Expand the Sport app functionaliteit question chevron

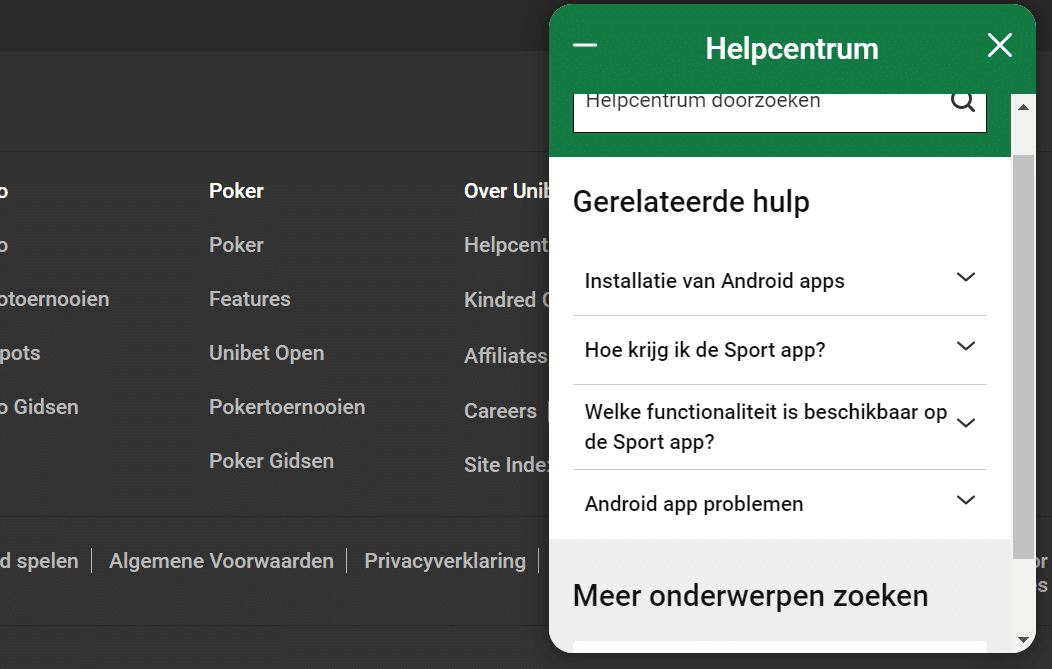(x=965, y=424)
